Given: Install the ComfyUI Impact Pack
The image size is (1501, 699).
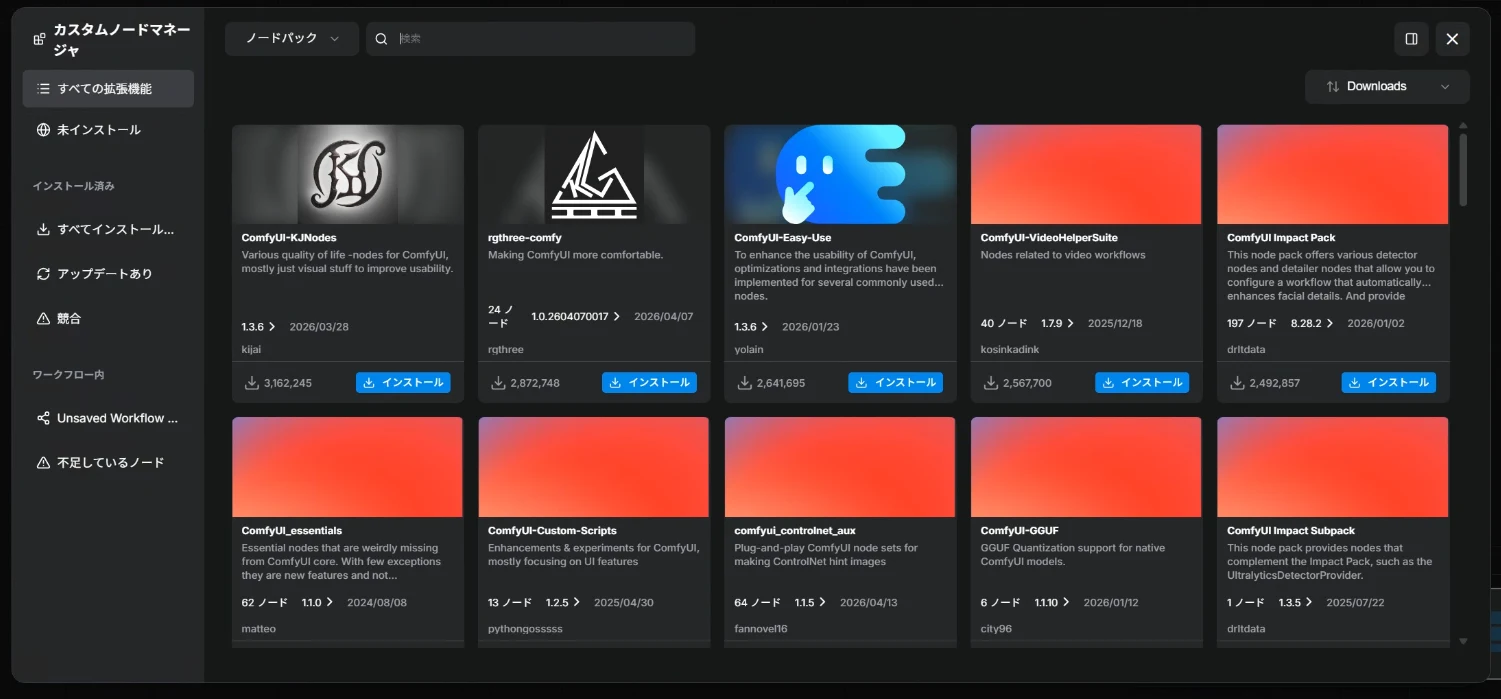Looking at the screenshot, I should coord(1389,383).
